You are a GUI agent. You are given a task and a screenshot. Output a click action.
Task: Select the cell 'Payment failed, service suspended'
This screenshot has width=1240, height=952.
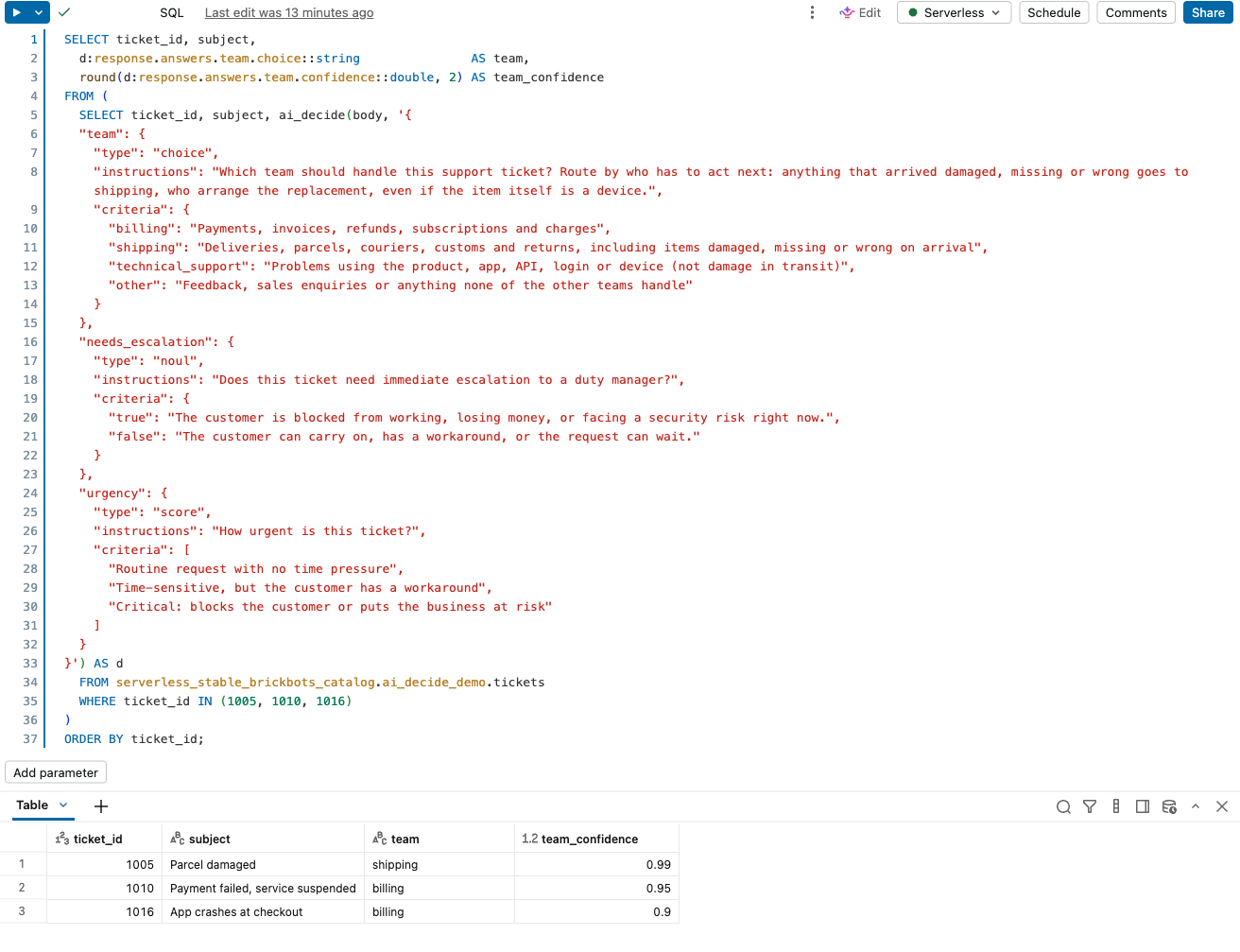263,888
